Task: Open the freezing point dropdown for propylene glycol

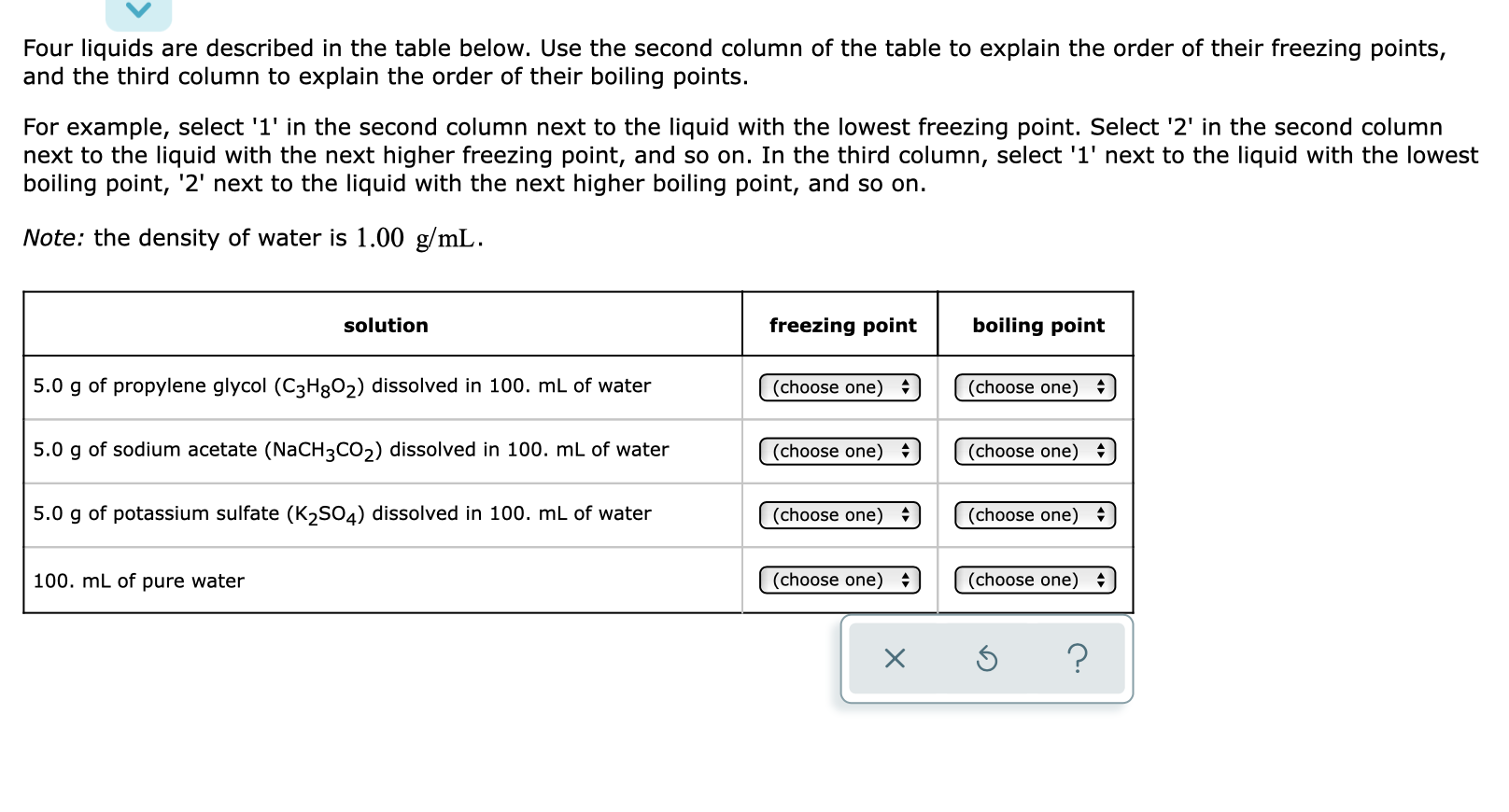Action: 838,387
